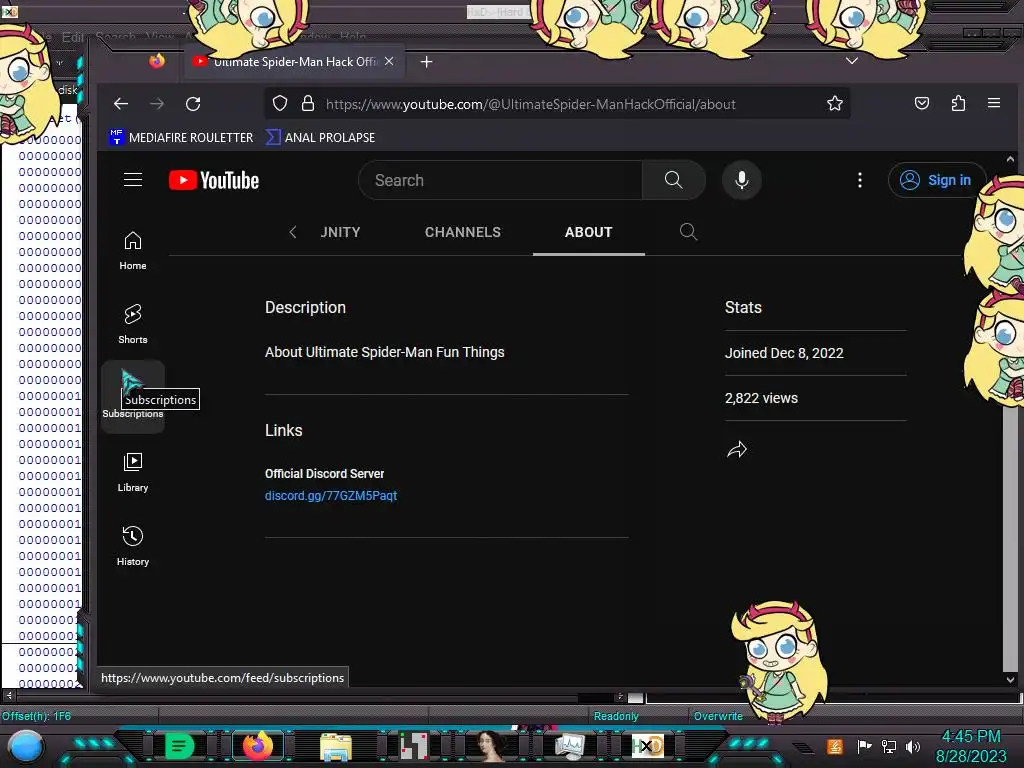Open the network tray icon

tap(889, 746)
